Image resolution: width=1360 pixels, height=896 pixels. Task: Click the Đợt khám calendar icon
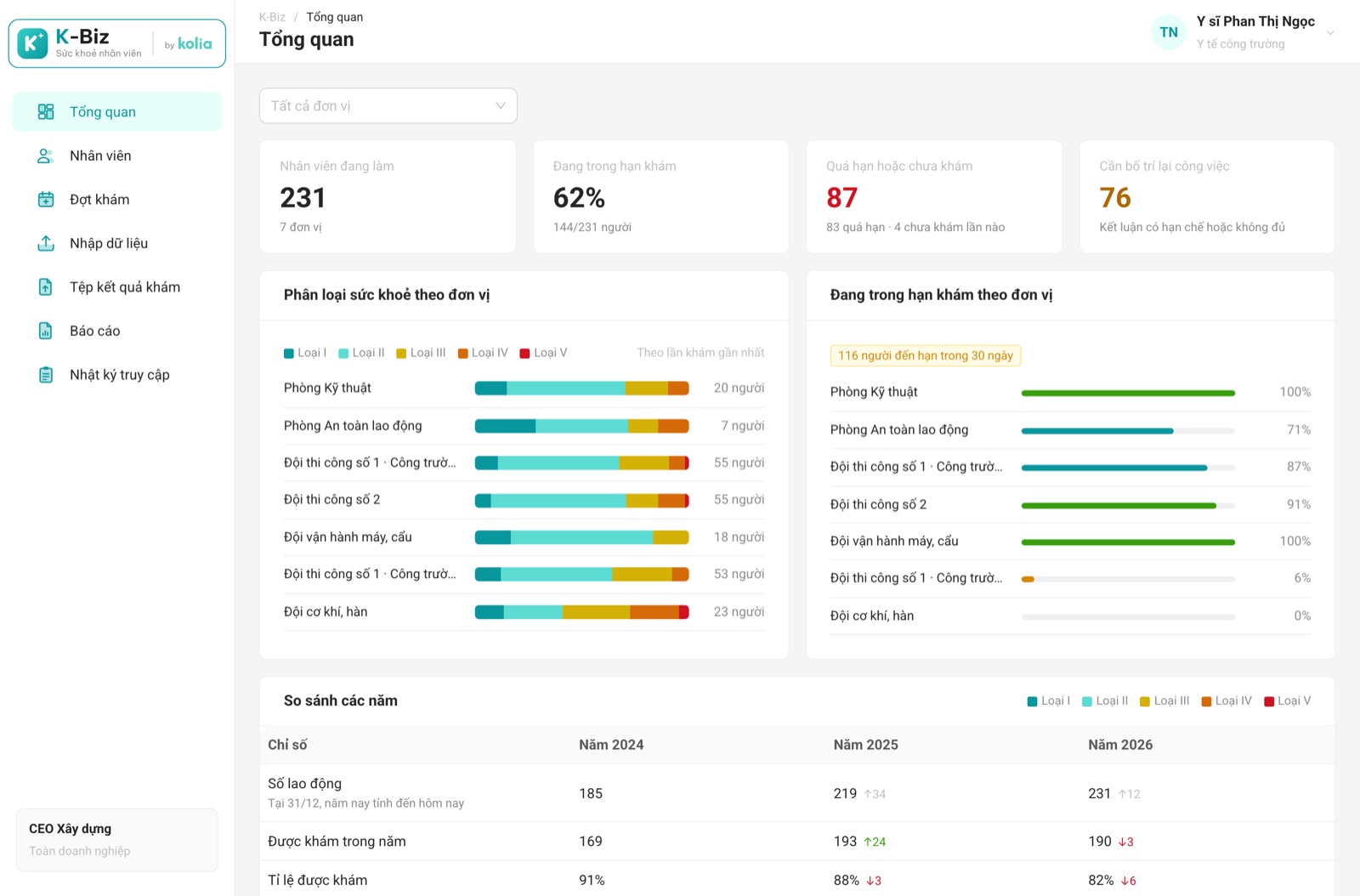[x=46, y=200]
